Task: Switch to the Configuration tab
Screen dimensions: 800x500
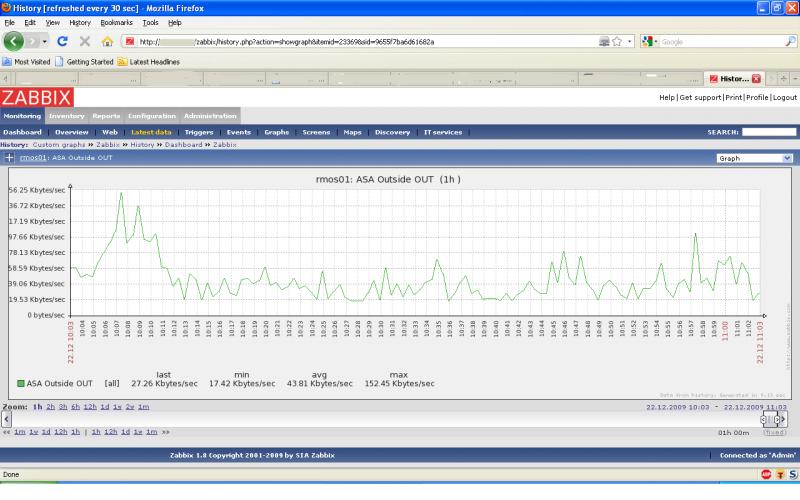Action: click(152, 116)
